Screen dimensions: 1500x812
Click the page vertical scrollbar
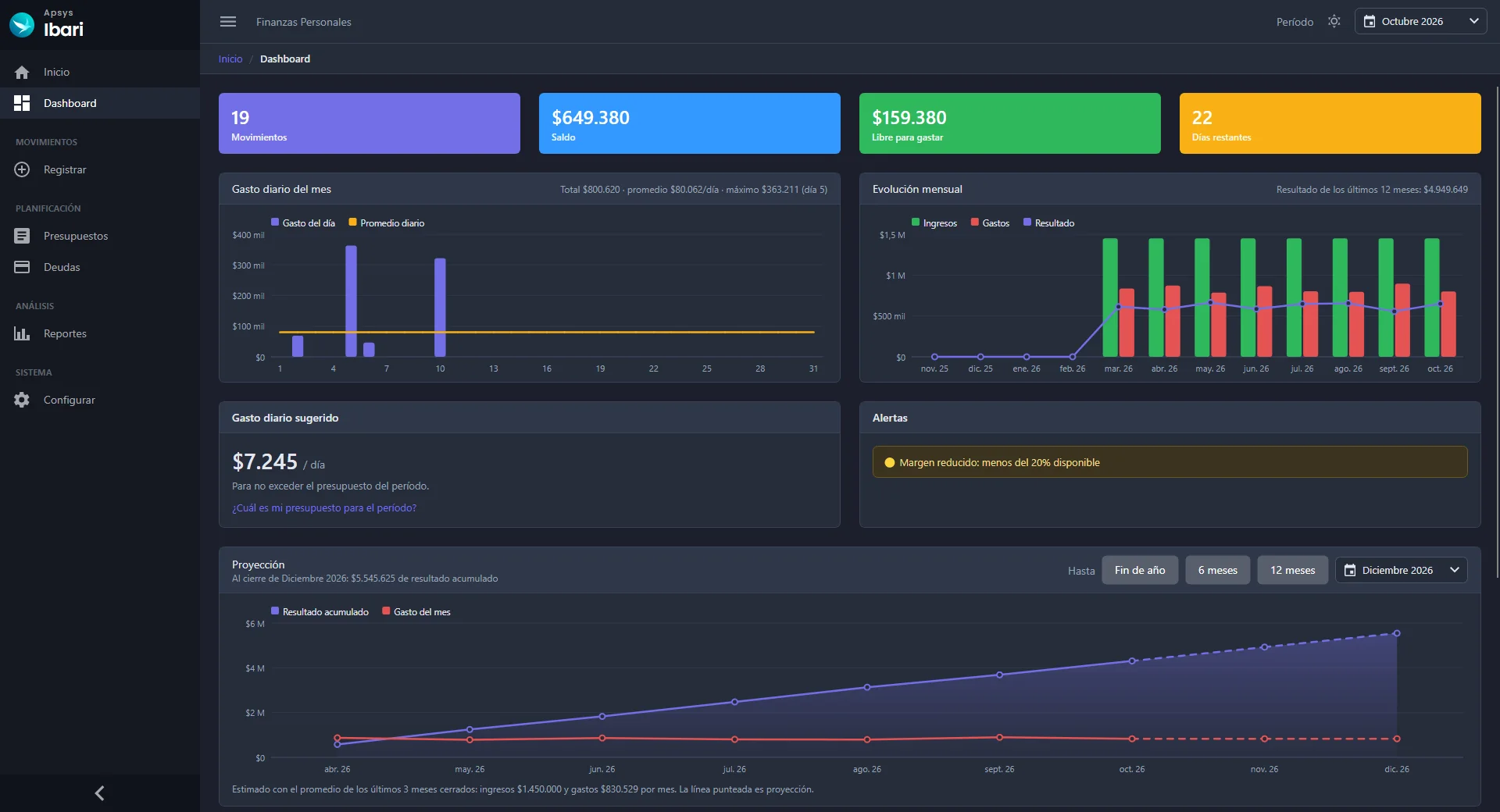pyautogui.click(x=1497, y=332)
